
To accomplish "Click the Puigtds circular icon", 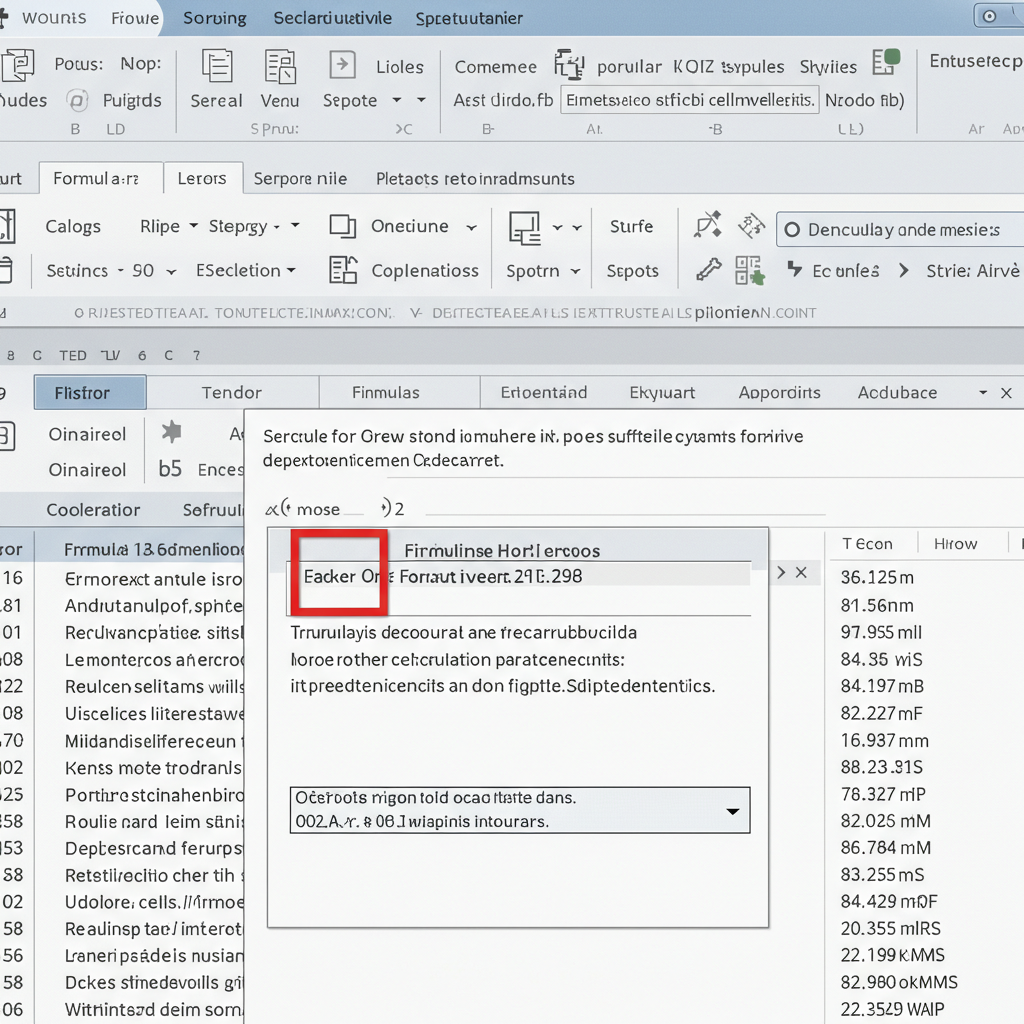I will point(77,101).
